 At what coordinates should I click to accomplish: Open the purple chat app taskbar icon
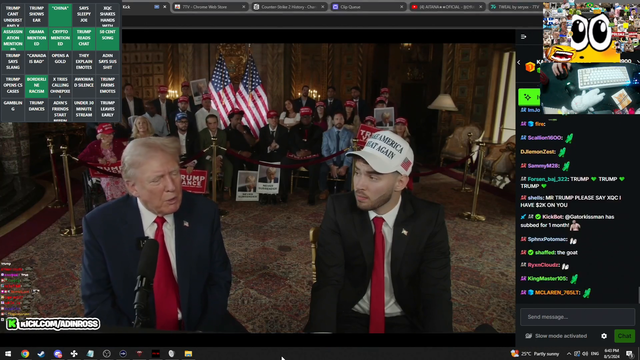pyautogui.click(x=58, y=353)
